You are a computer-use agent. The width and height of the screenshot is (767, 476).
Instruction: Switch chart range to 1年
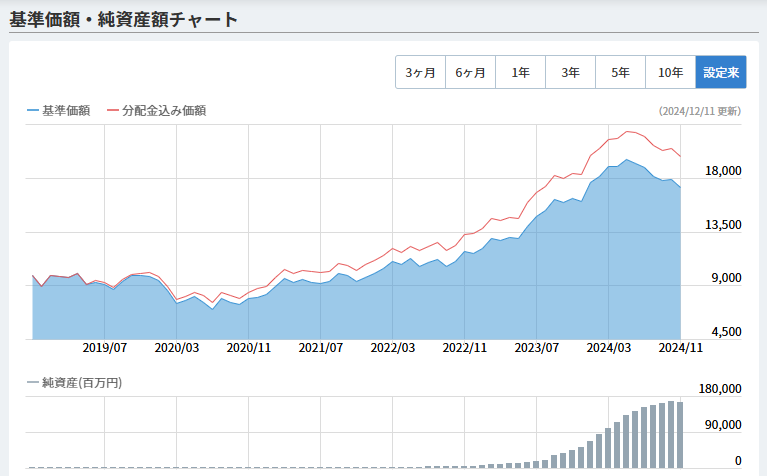tap(520, 72)
